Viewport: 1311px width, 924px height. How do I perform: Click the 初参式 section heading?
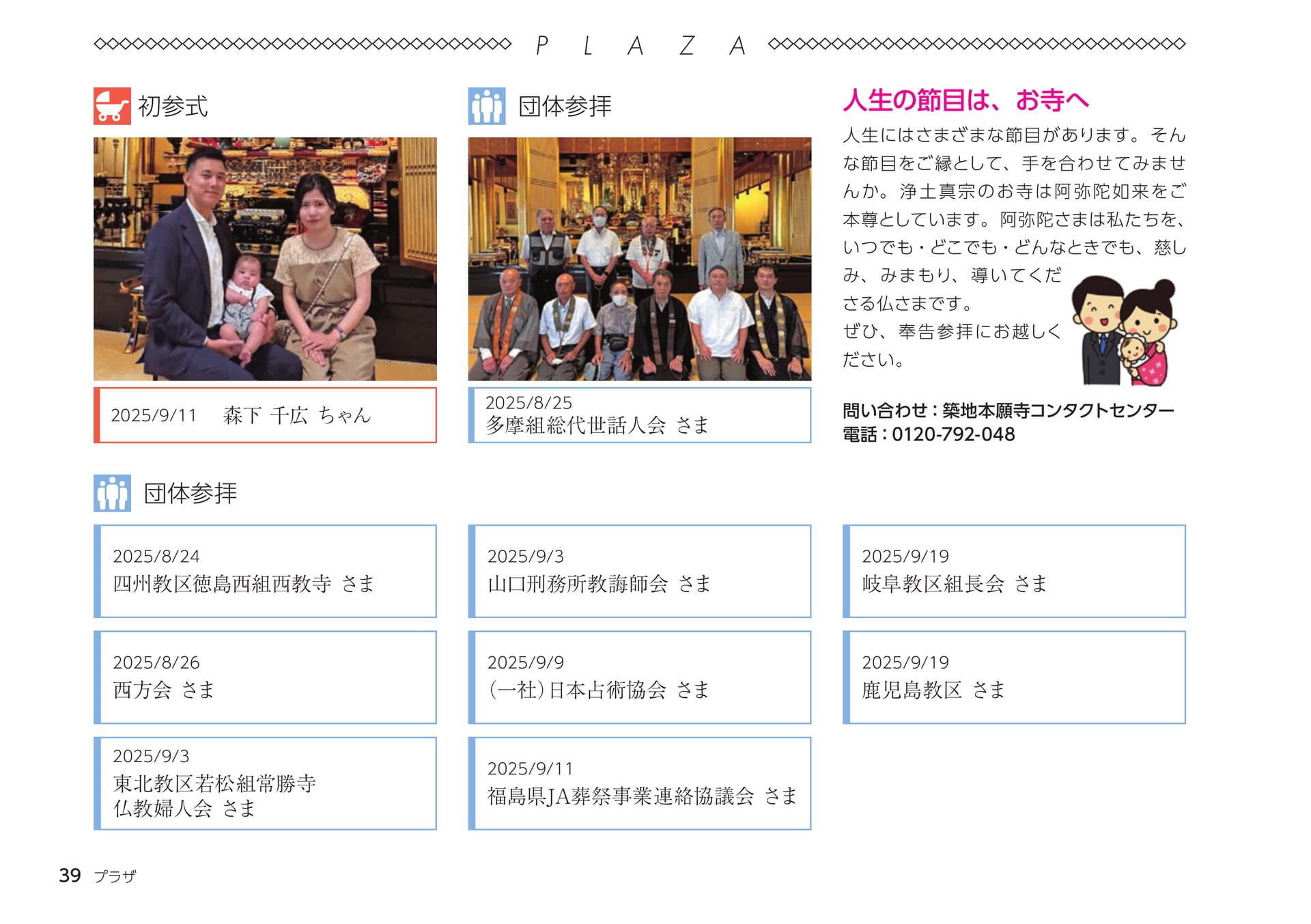pos(173,107)
